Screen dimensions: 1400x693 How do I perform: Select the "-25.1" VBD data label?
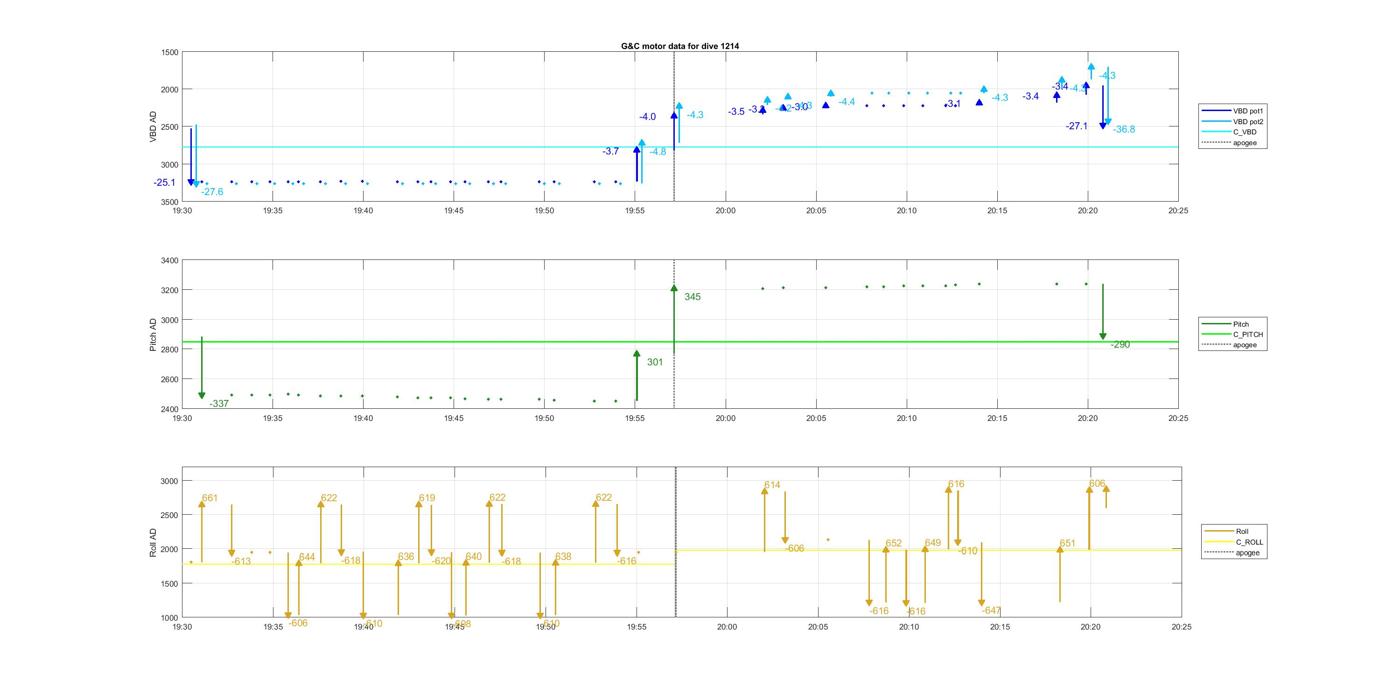pyautogui.click(x=164, y=182)
